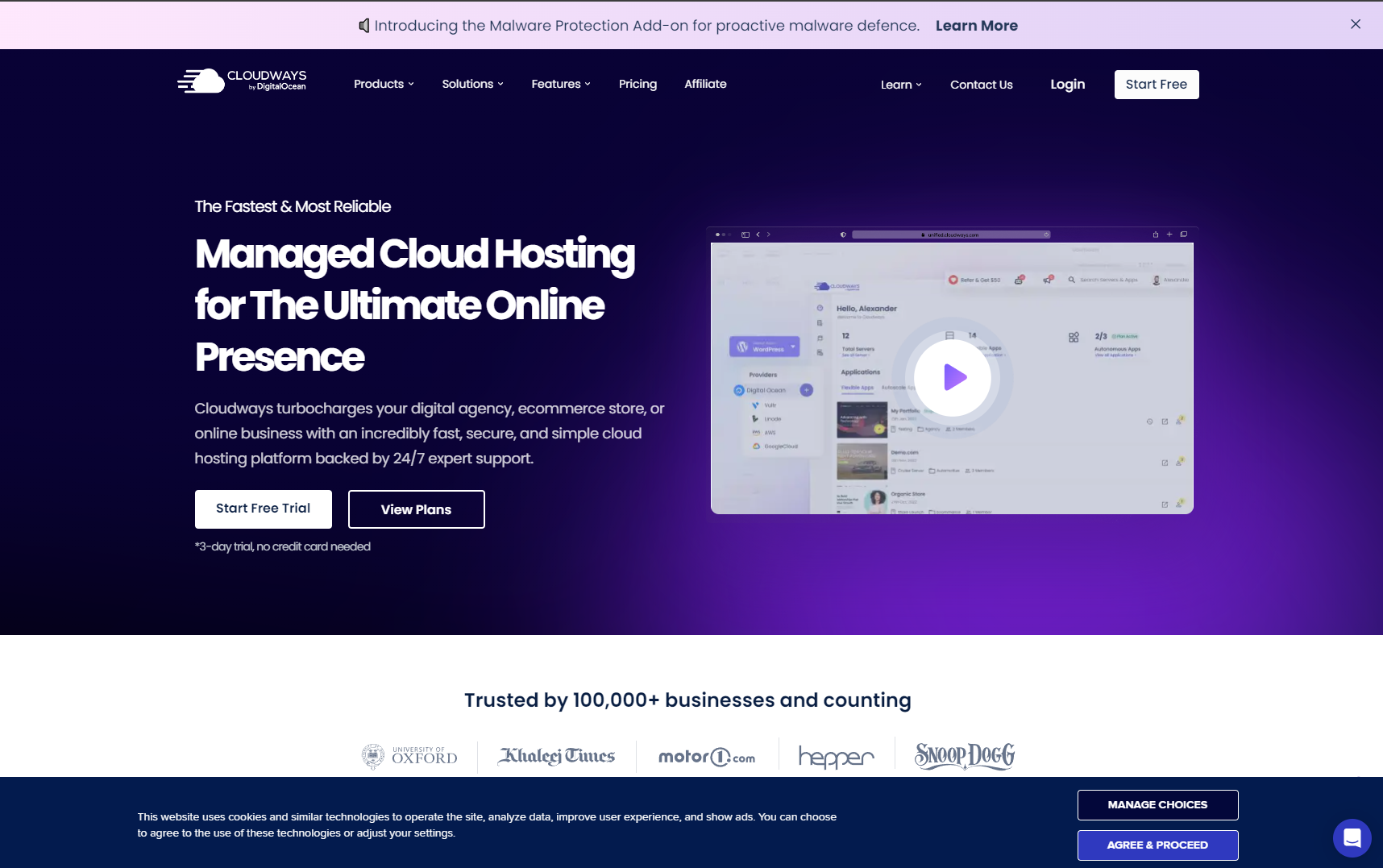Image resolution: width=1383 pixels, height=868 pixels.
Task: Click the Login link
Action: [1067, 85]
